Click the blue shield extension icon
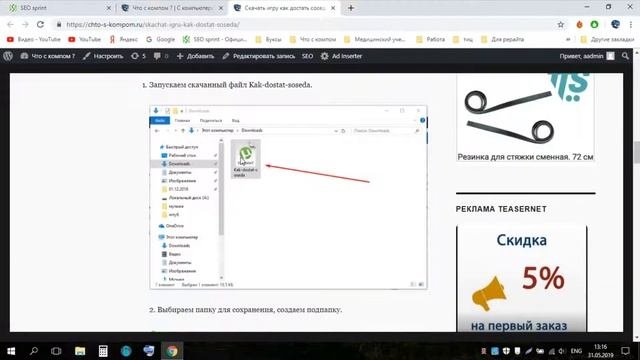 pos(615,24)
